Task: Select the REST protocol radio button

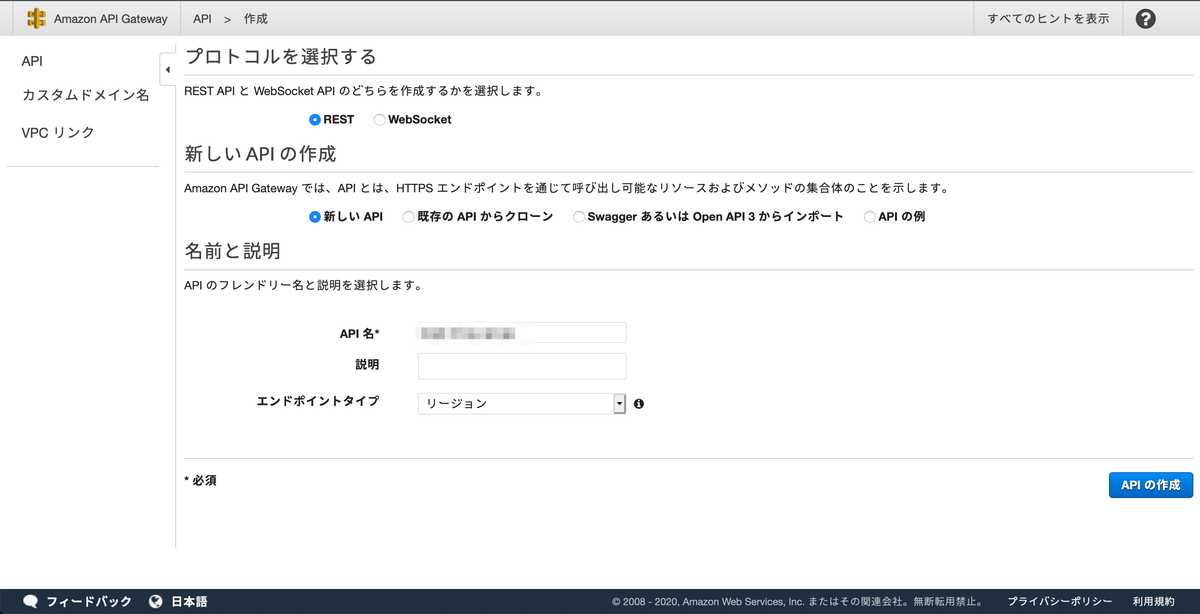Action: pyautogui.click(x=315, y=119)
